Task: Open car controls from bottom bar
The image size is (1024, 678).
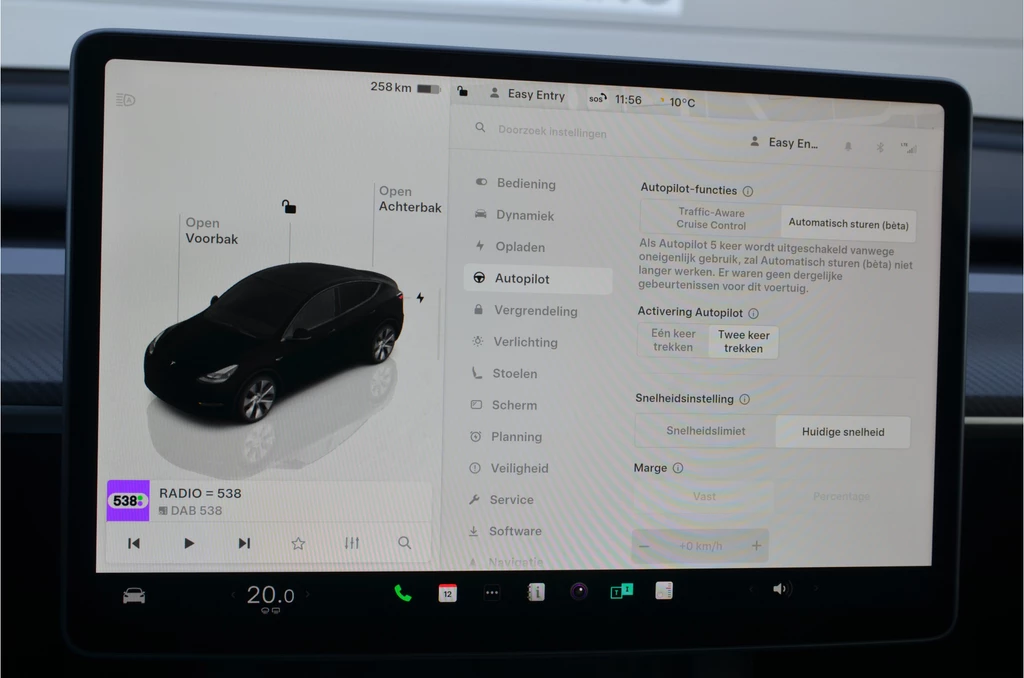Action: (x=134, y=596)
